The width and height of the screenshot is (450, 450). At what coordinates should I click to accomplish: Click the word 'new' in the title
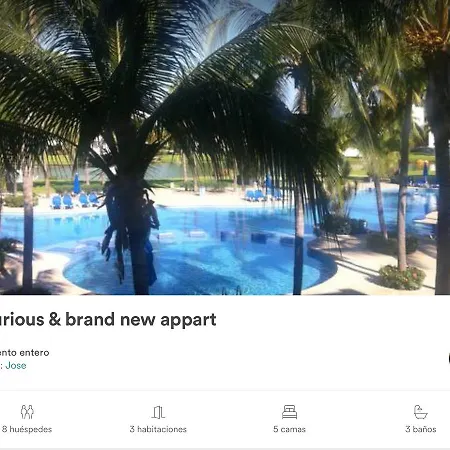pyautogui.click(x=138, y=320)
